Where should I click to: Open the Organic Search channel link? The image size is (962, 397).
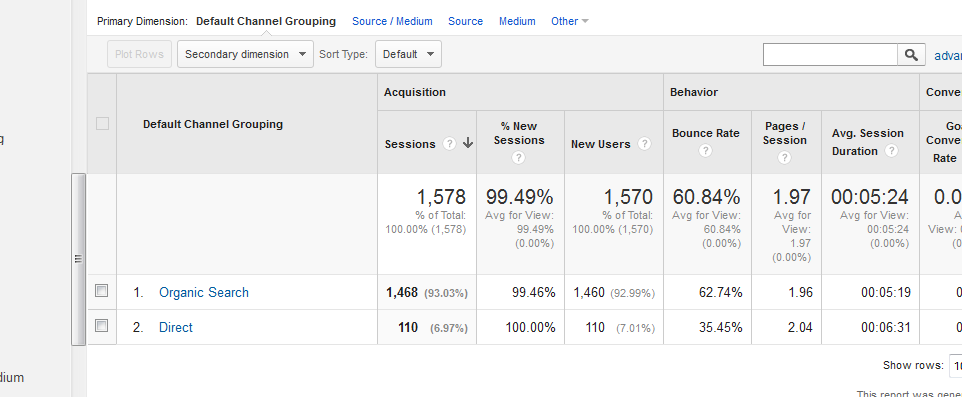pyautogui.click(x=204, y=292)
